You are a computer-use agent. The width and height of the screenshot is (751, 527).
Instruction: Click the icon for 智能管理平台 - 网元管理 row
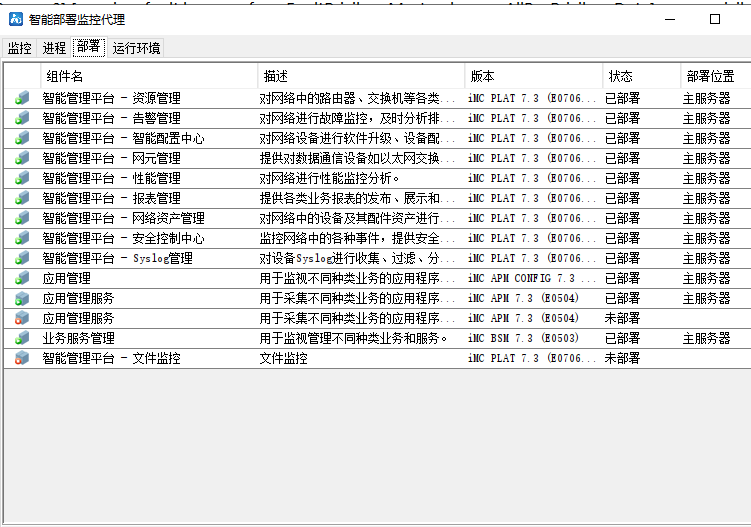coord(22,158)
